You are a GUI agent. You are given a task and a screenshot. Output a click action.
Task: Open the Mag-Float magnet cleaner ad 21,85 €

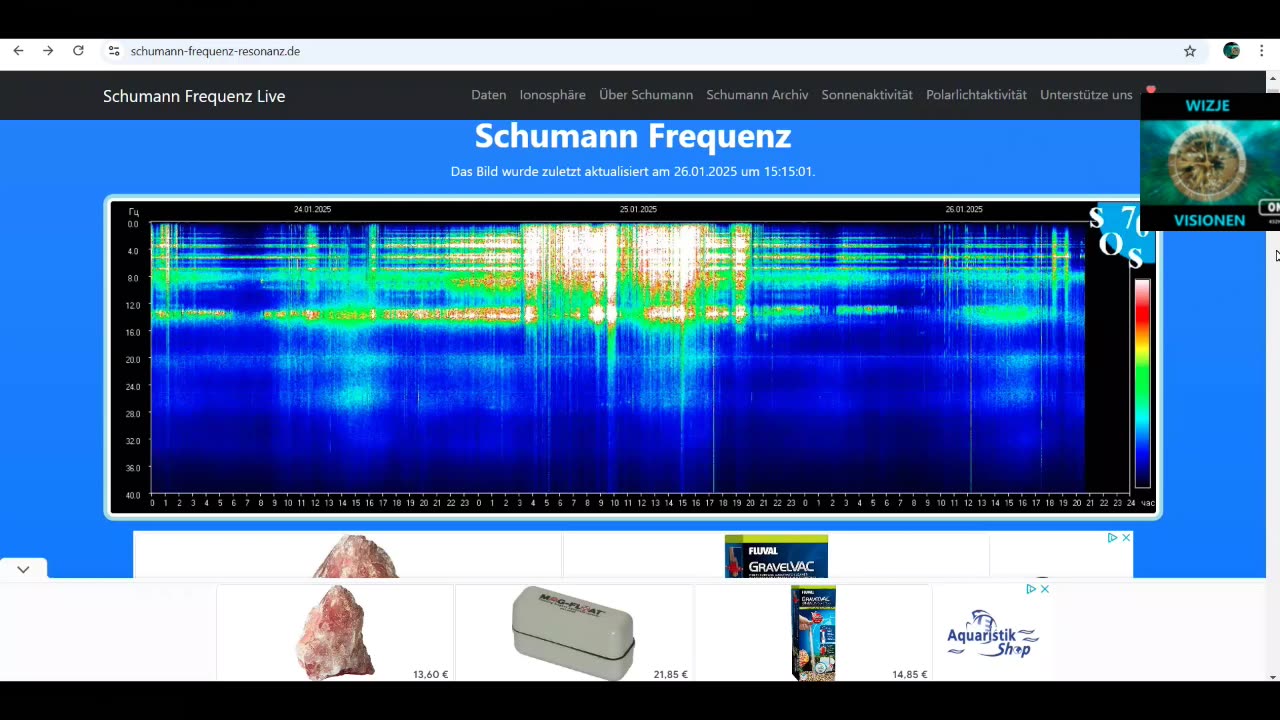(x=574, y=633)
